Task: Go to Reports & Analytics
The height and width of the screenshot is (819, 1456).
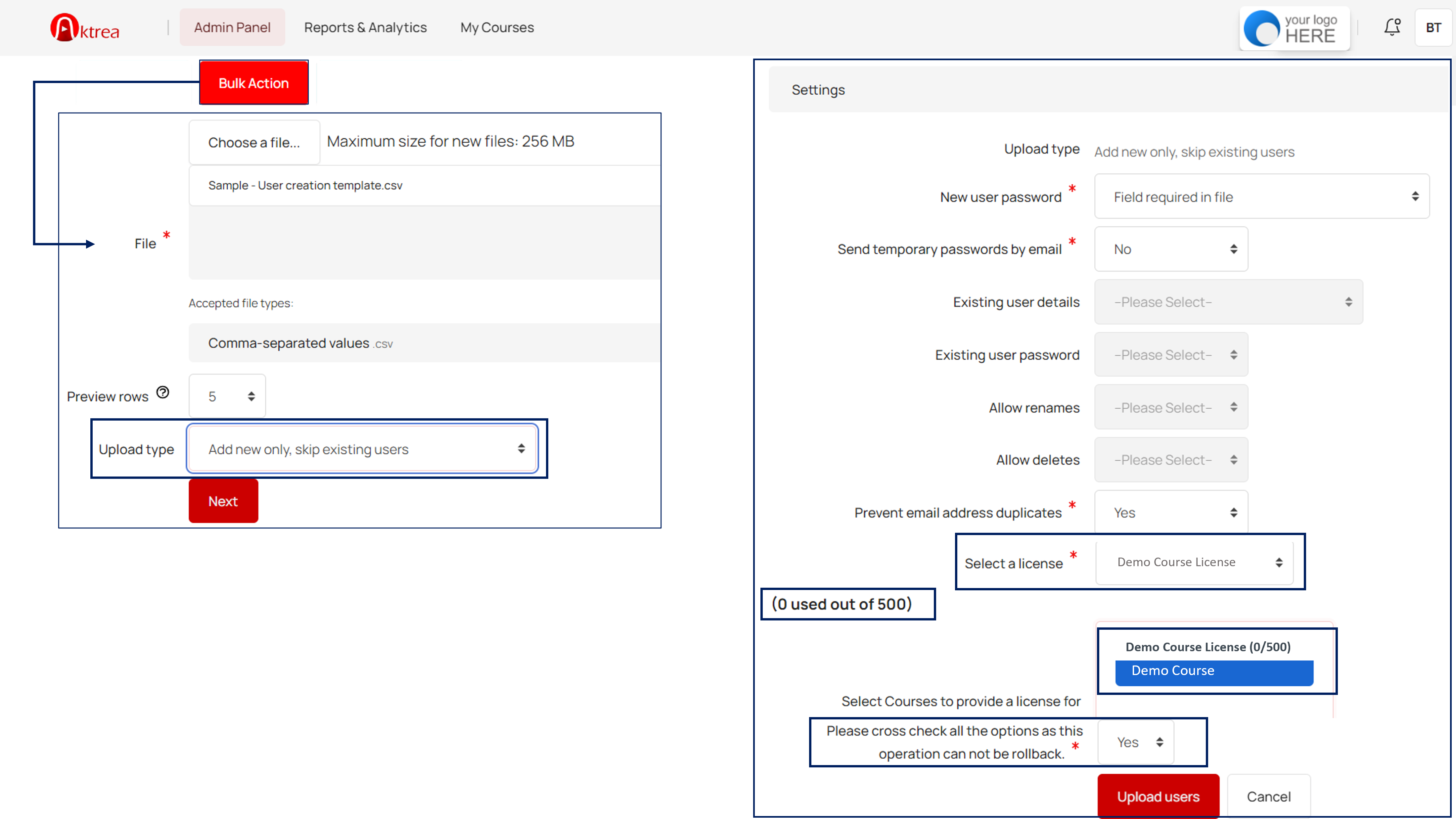Action: 365,27
